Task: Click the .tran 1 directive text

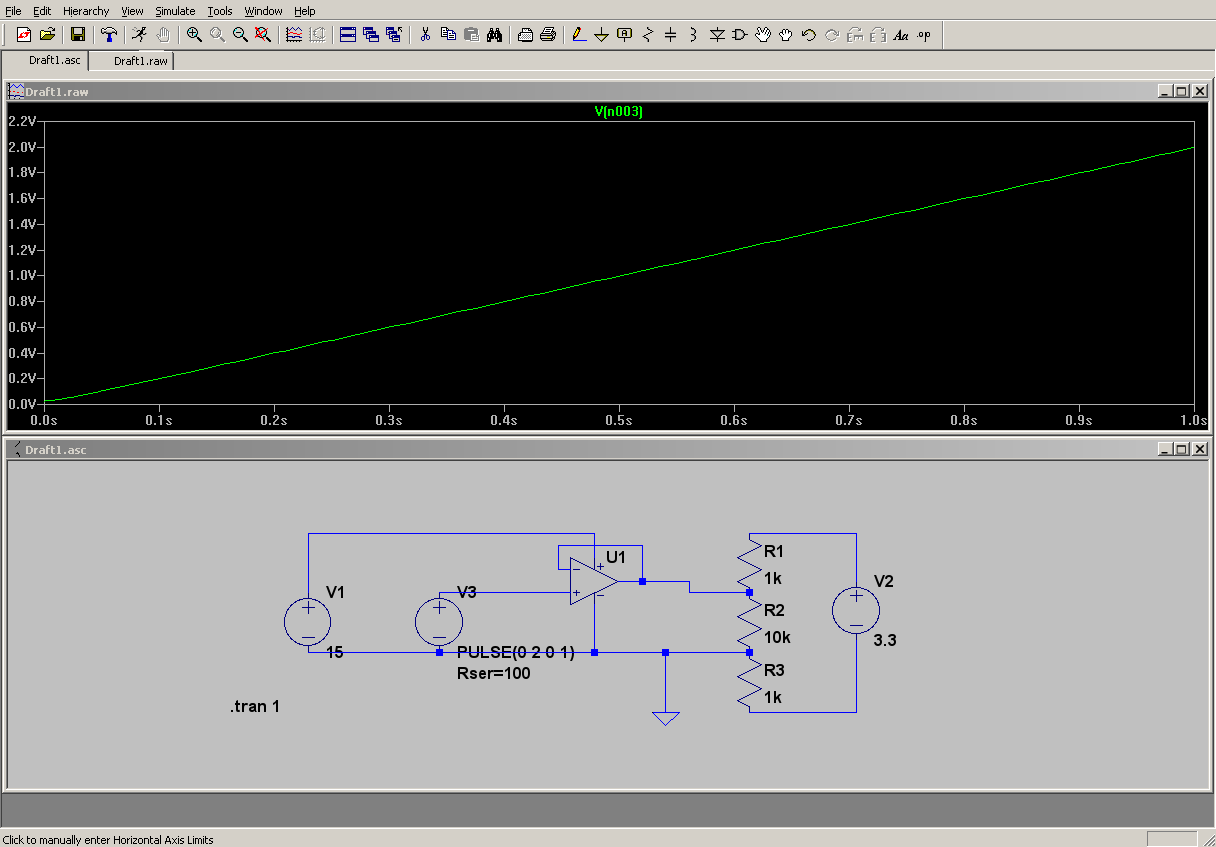Action: [255, 707]
